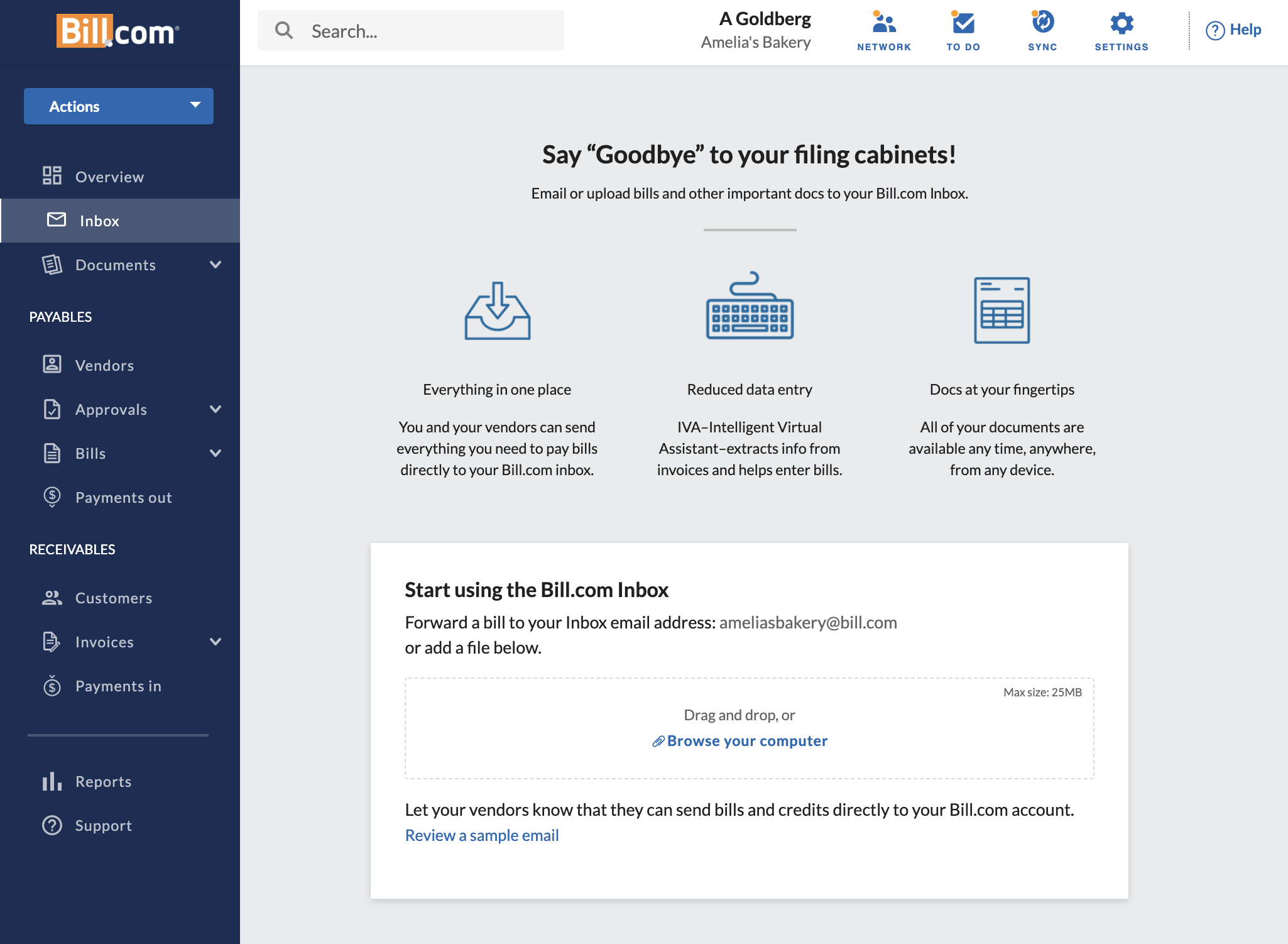Viewport: 1288px width, 944px height.
Task: Click the Overview dashboard icon
Action: [x=52, y=175]
